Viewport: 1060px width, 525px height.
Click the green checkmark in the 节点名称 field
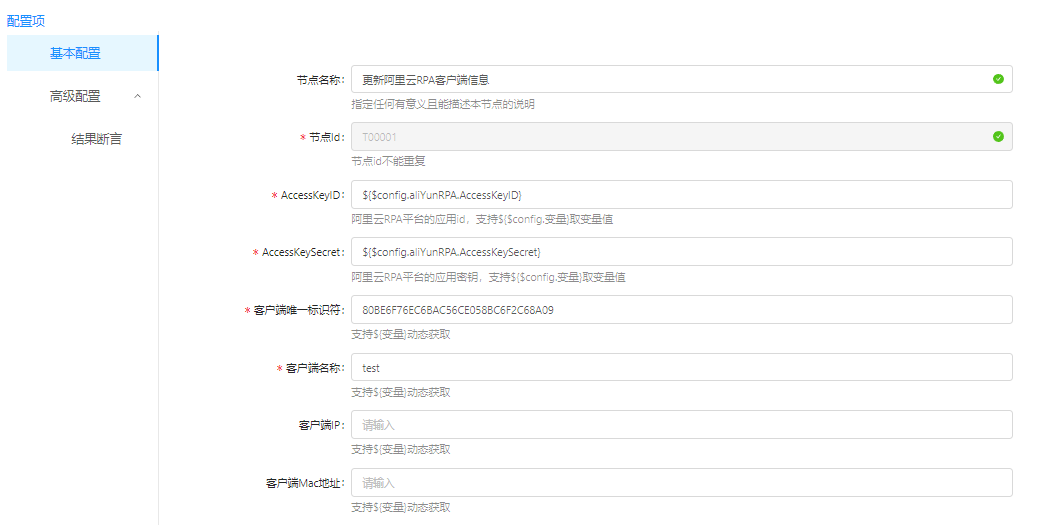[998, 79]
